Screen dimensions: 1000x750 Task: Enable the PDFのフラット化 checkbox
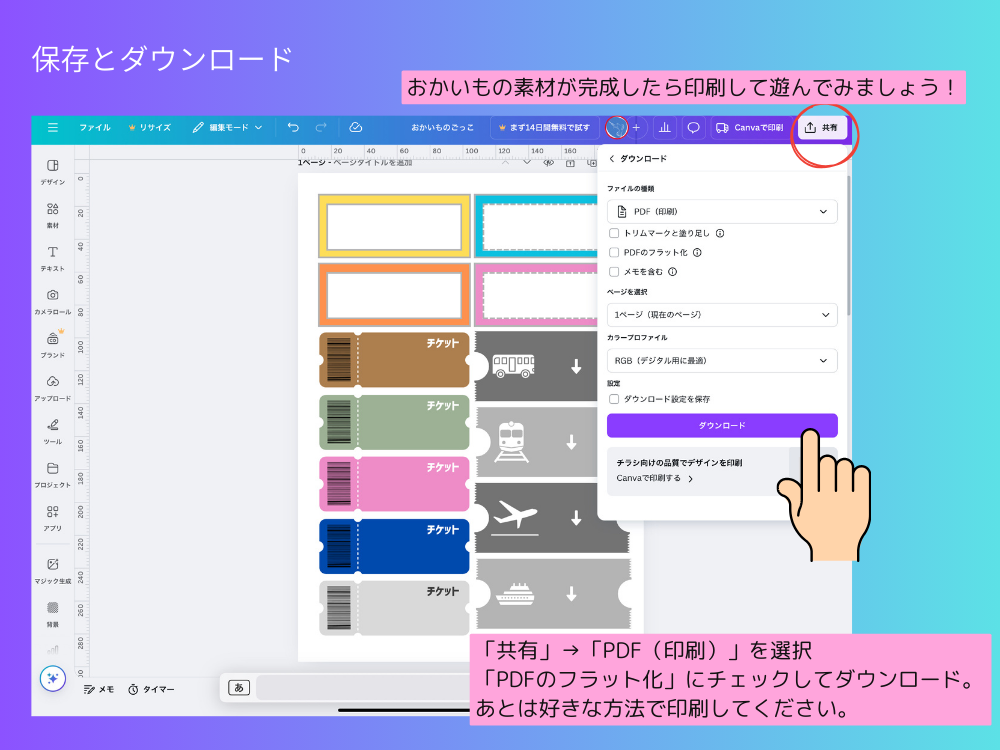[x=614, y=252]
